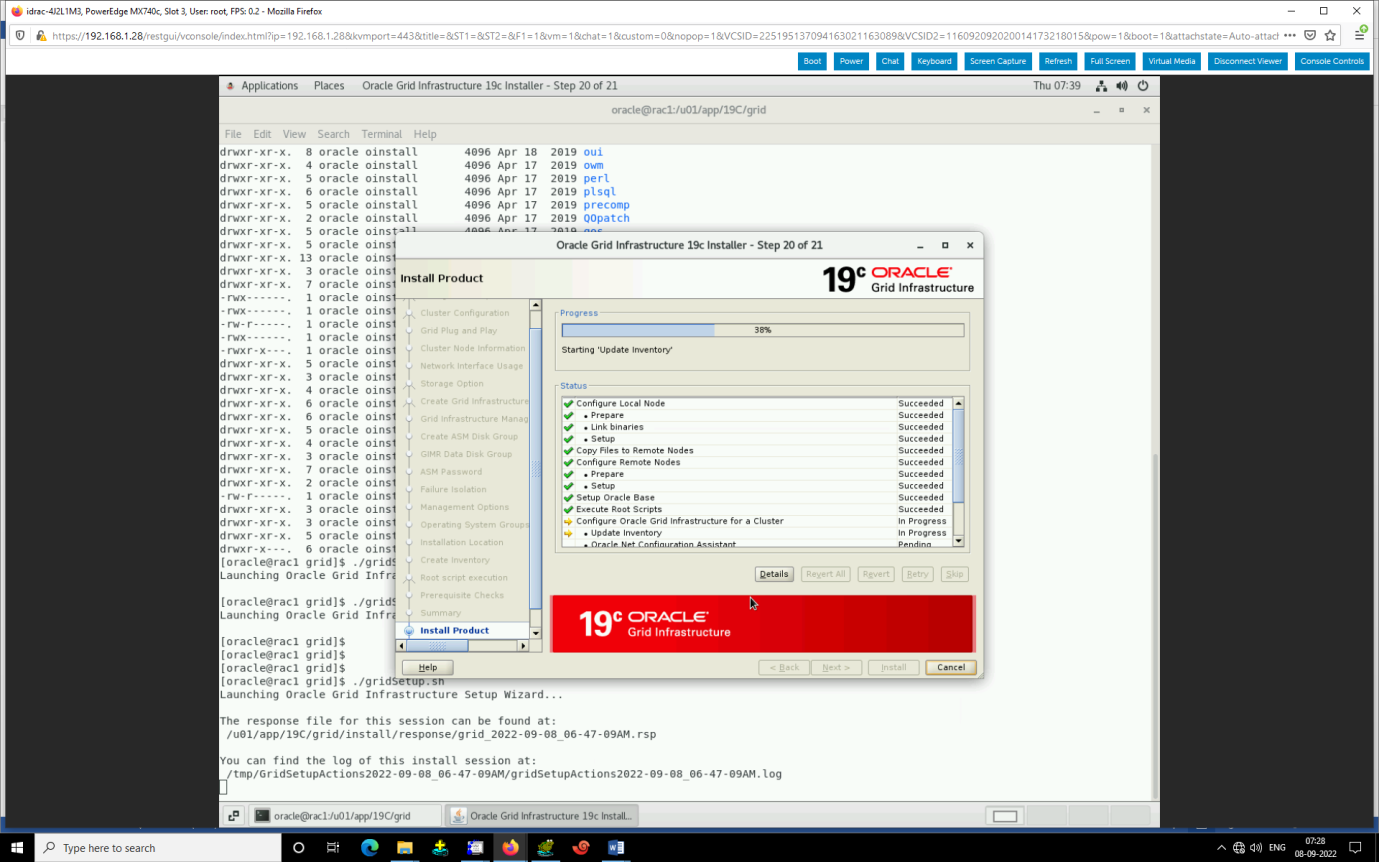The height and width of the screenshot is (862, 1379).
Task: Click the iDRAC Disconnect Viewer button
Action: [1247, 61]
